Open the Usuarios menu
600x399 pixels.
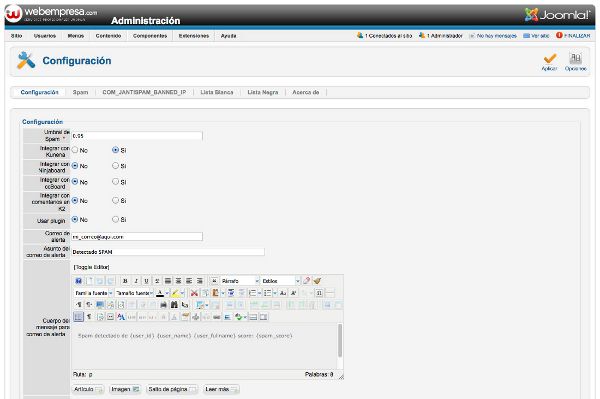click(45, 36)
